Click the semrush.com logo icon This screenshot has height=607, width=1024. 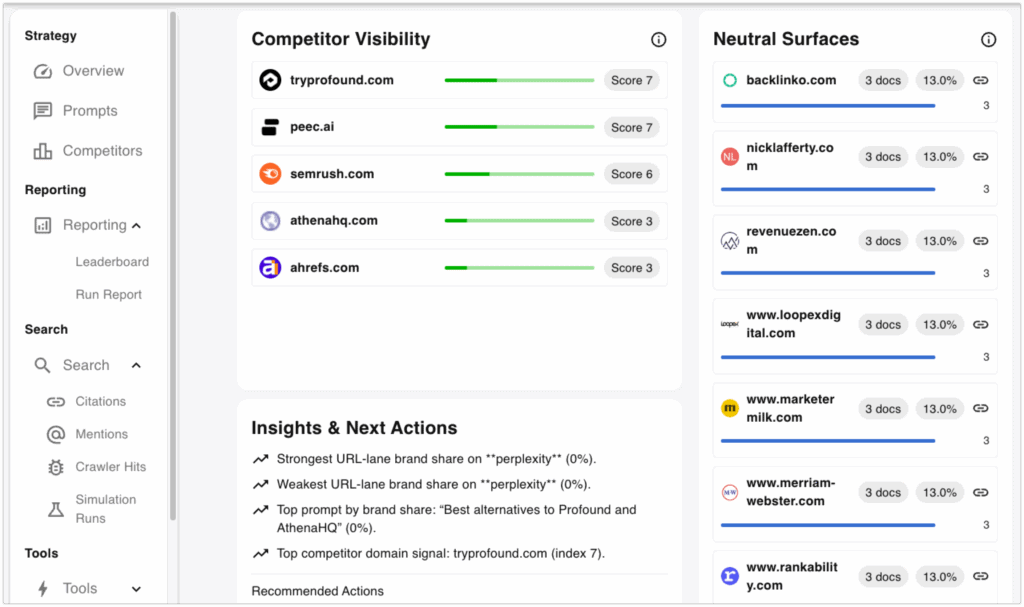tap(270, 174)
